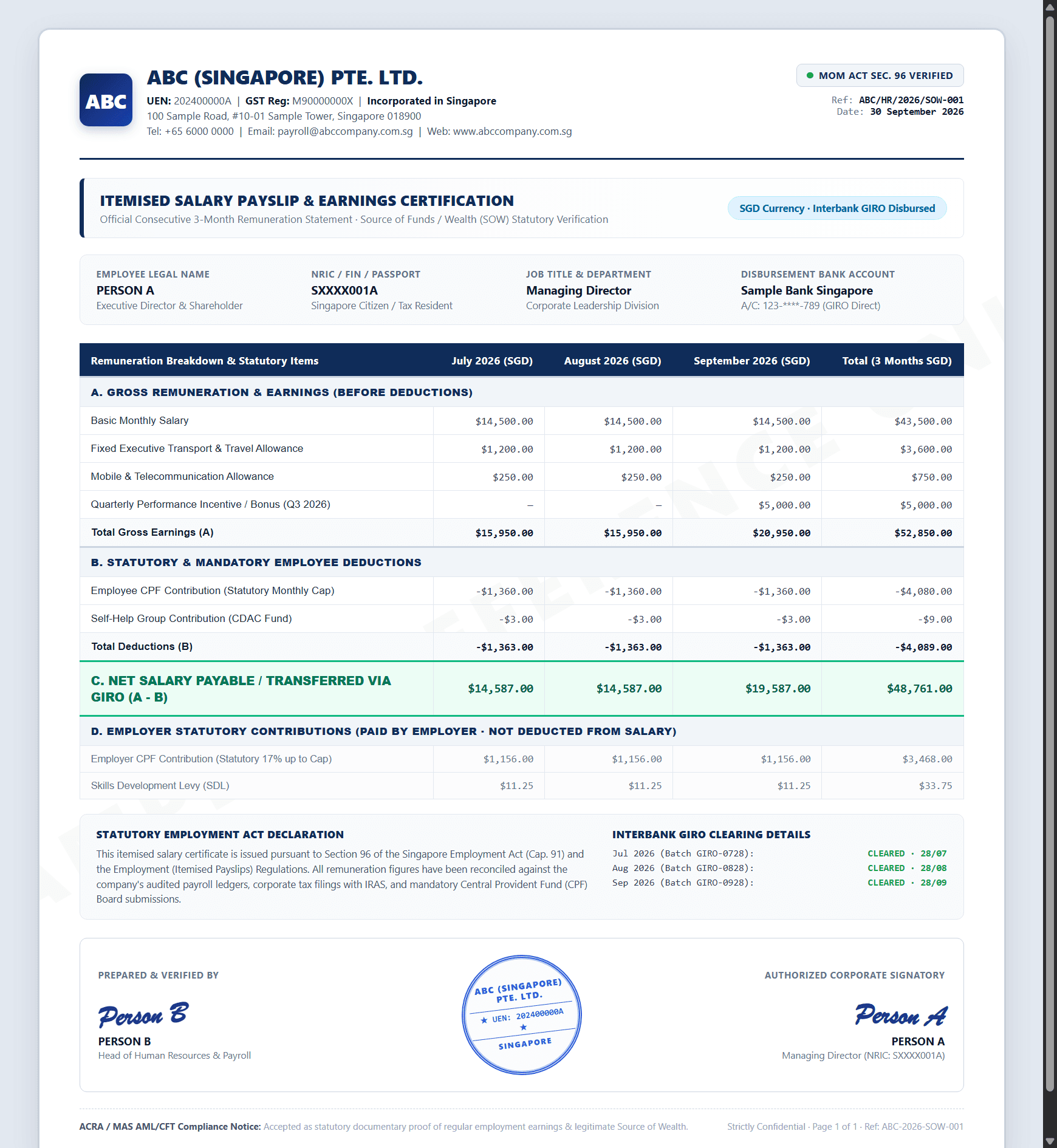Click the vertical scrollbar thumb
This screenshot has height=1148, width=1057.
pyautogui.click(x=1050, y=554)
